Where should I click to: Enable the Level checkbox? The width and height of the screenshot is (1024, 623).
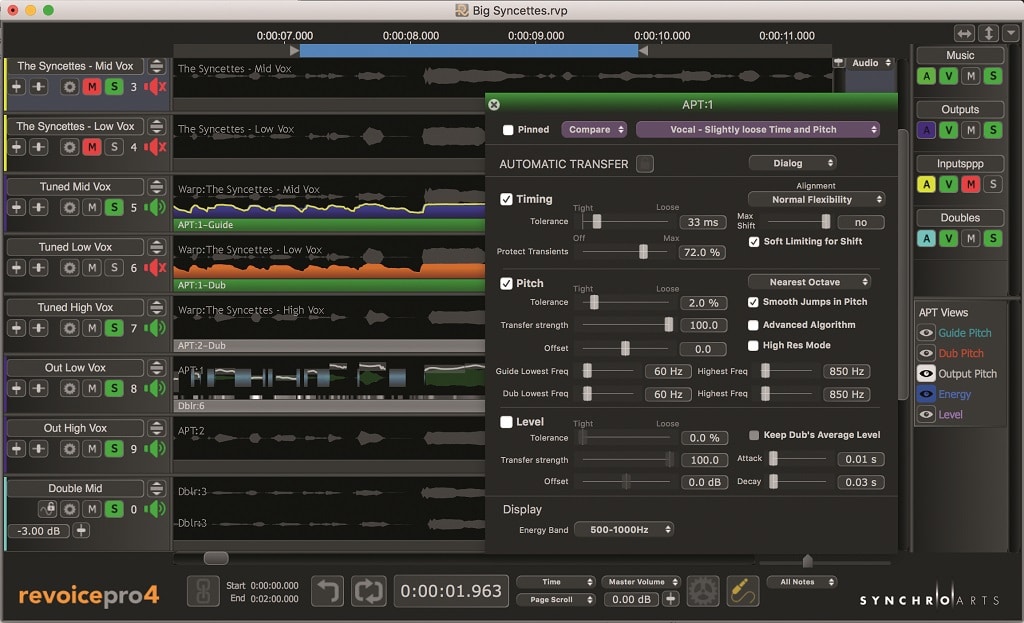click(506, 422)
